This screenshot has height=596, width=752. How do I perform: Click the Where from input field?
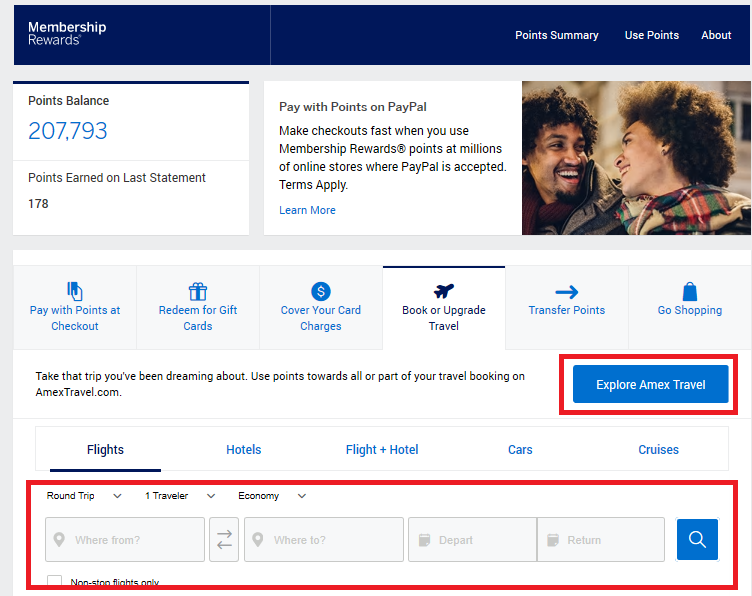click(125, 539)
